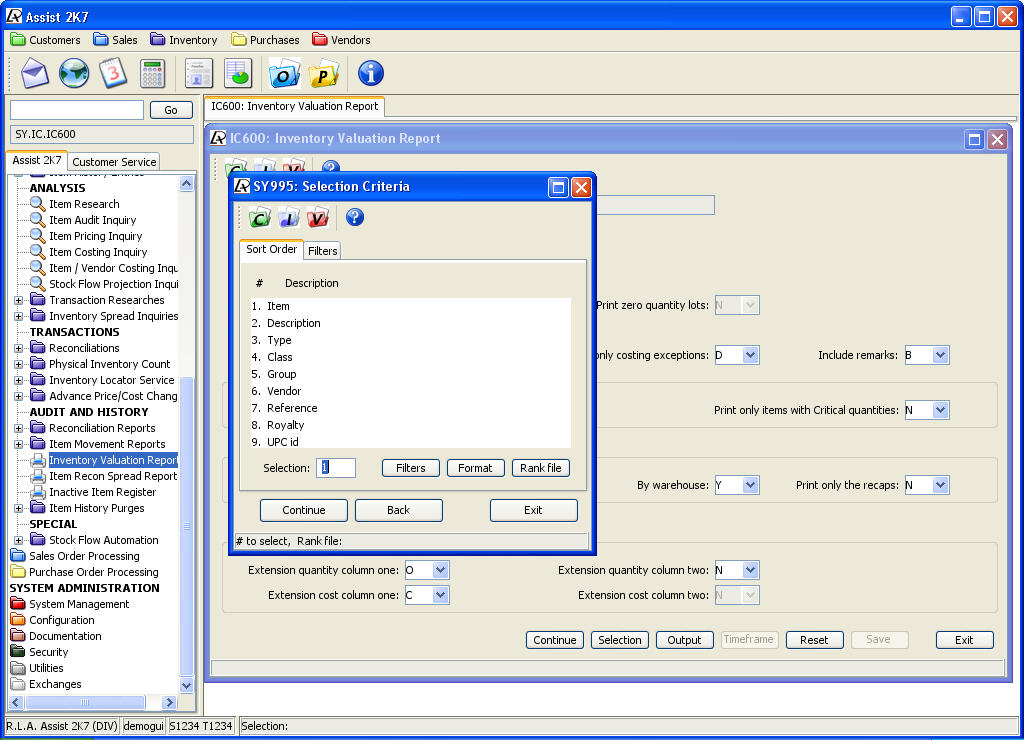Open help icon in IC600 window toolbar

click(331, 167)
